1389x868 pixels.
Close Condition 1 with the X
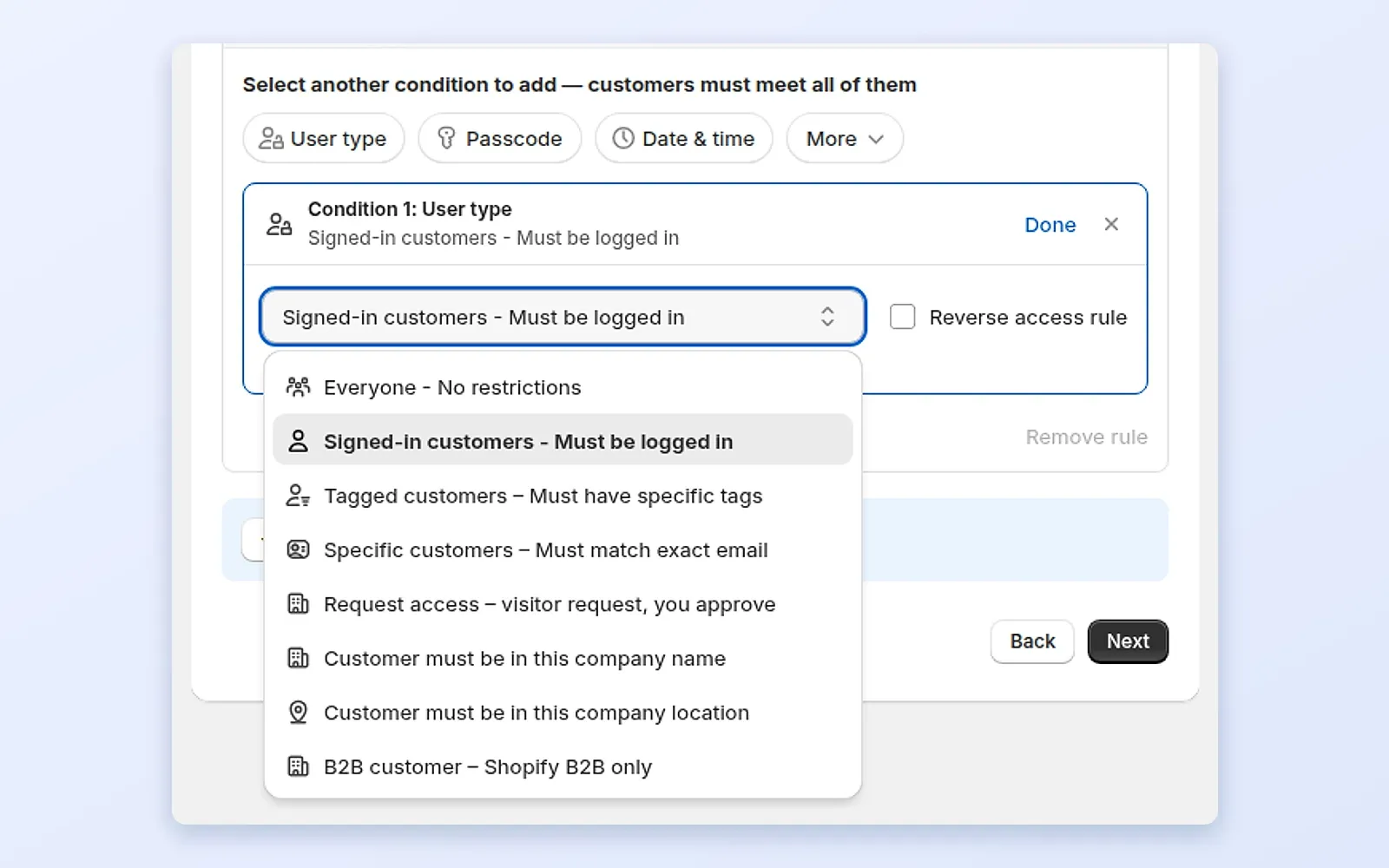point(1111,224)
